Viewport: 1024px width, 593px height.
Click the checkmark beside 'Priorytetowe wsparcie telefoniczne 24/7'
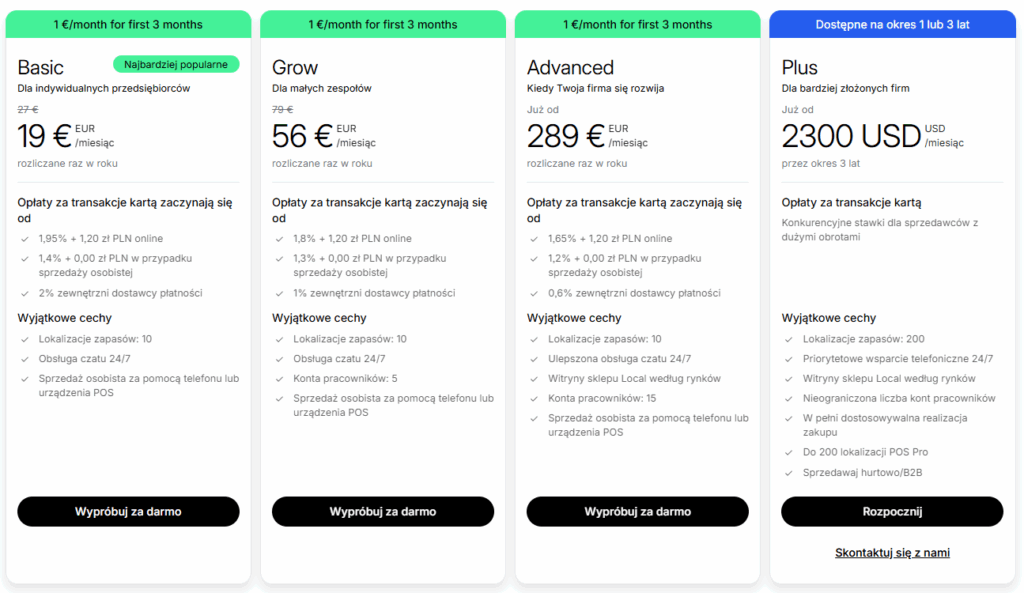point(788,359)
